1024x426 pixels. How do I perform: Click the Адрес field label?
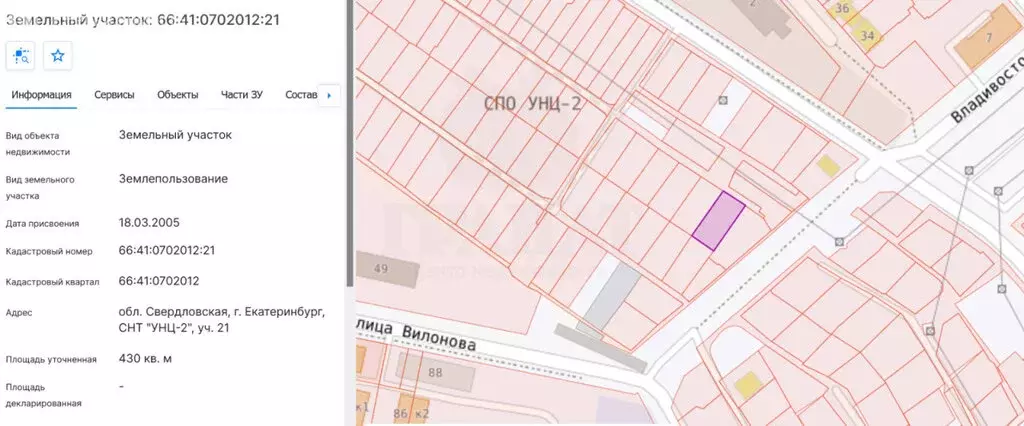(19, 313)
